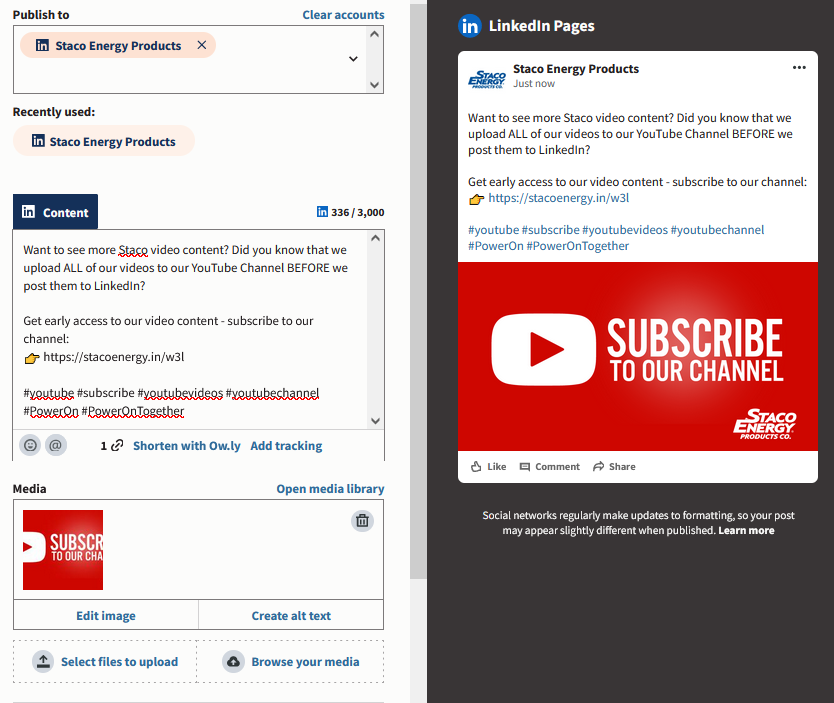Click Add tracking link
This screenshot has width=834, height=703.
[x=286, y=446]
